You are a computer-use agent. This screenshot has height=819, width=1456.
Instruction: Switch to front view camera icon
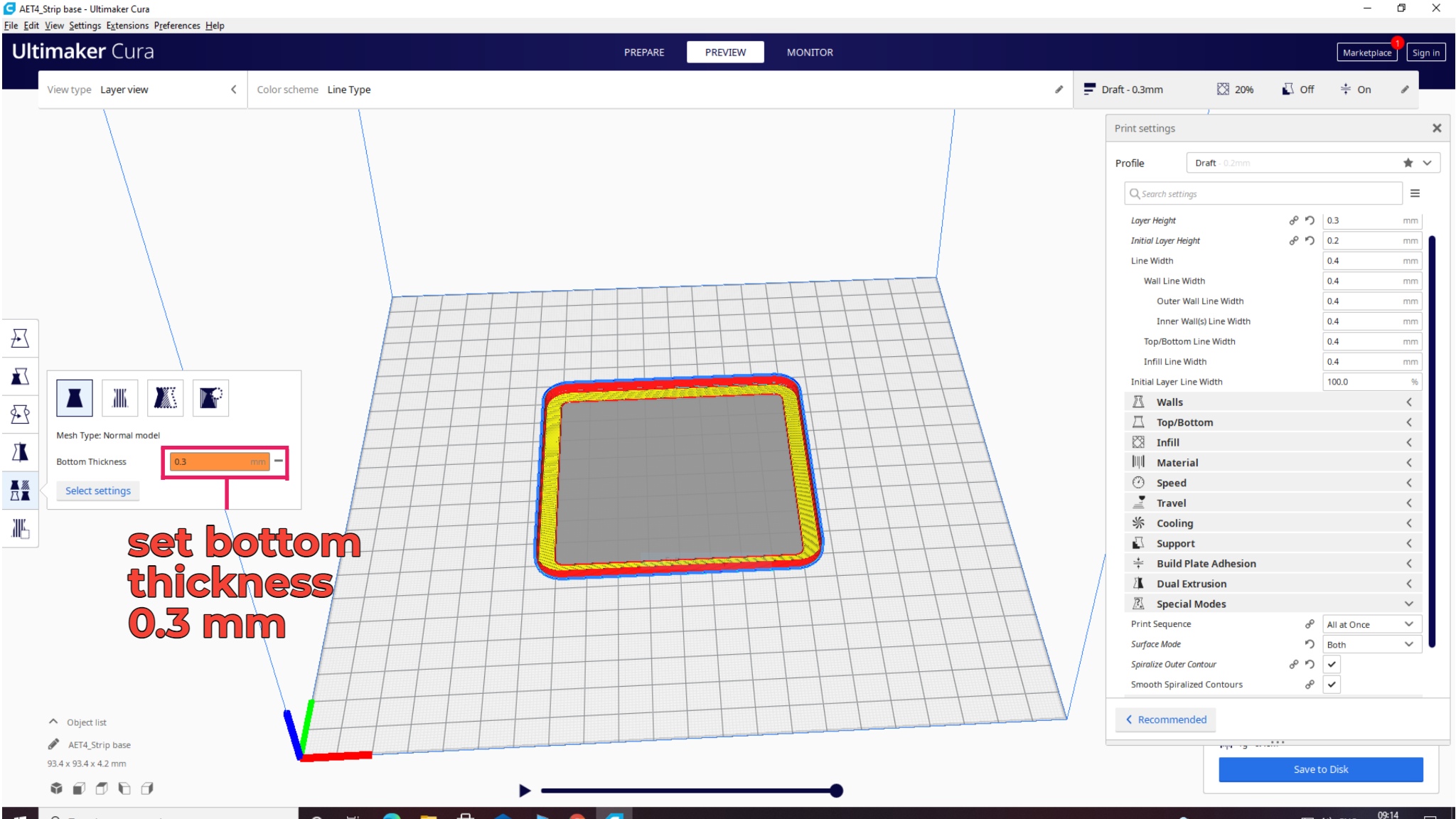tap(79, 788)
